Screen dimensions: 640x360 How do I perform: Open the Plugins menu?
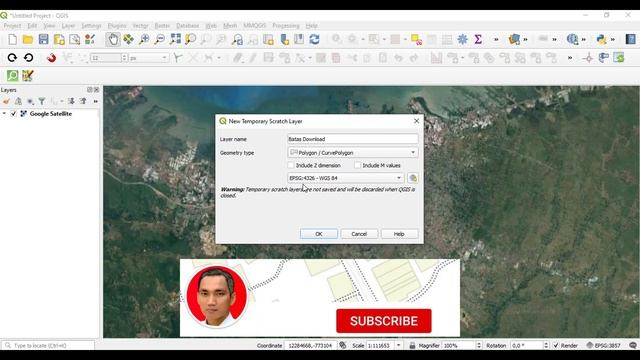coord(117,26)
